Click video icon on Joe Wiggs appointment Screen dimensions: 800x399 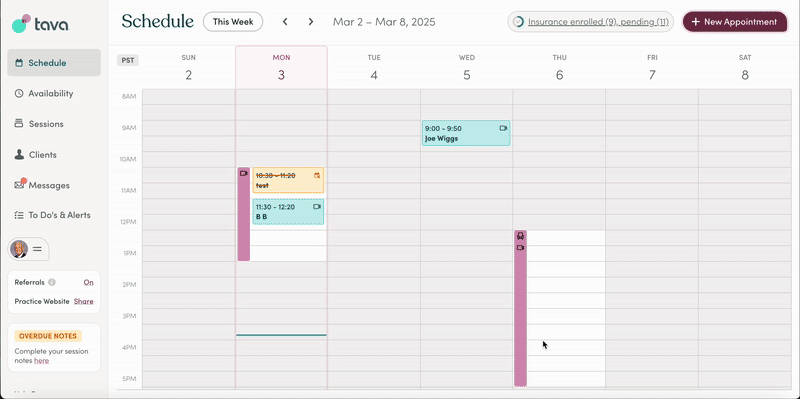504,128
